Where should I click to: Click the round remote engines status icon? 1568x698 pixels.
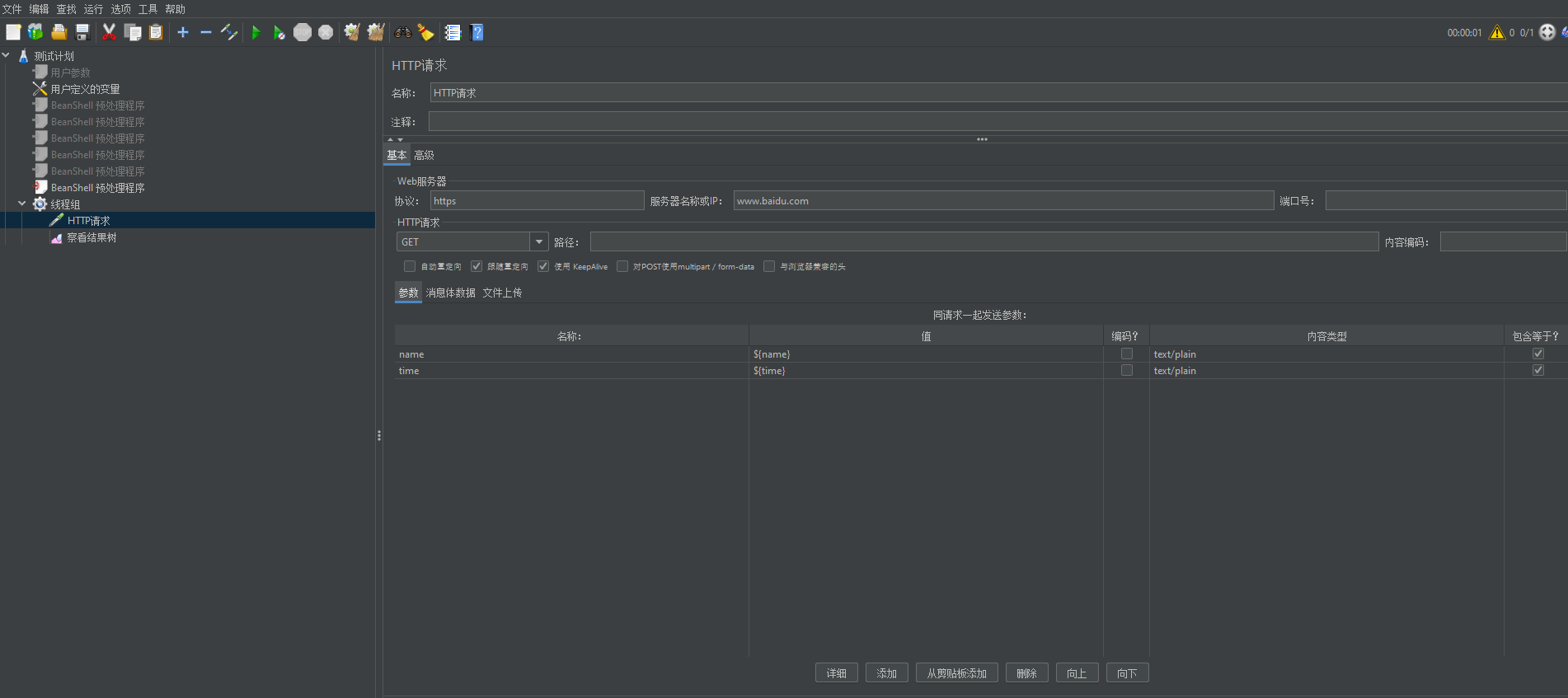1547,32
